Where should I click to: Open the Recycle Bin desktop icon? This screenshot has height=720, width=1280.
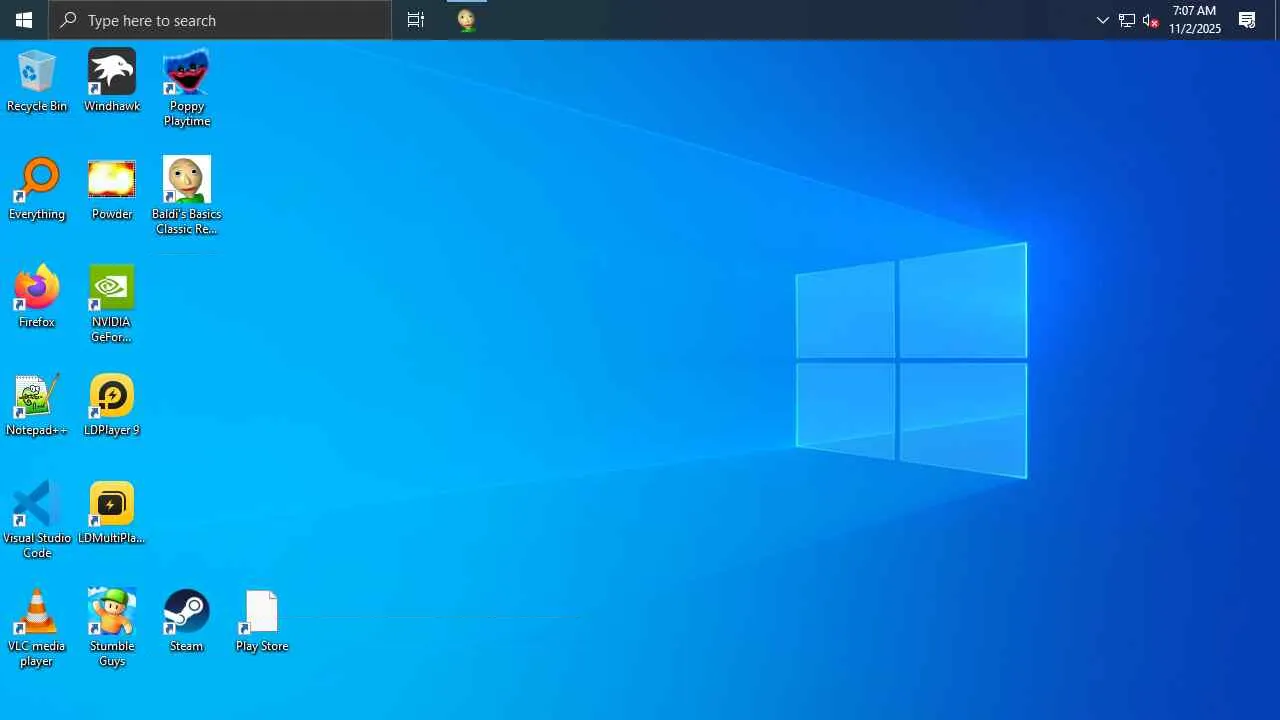click(37, 80)
